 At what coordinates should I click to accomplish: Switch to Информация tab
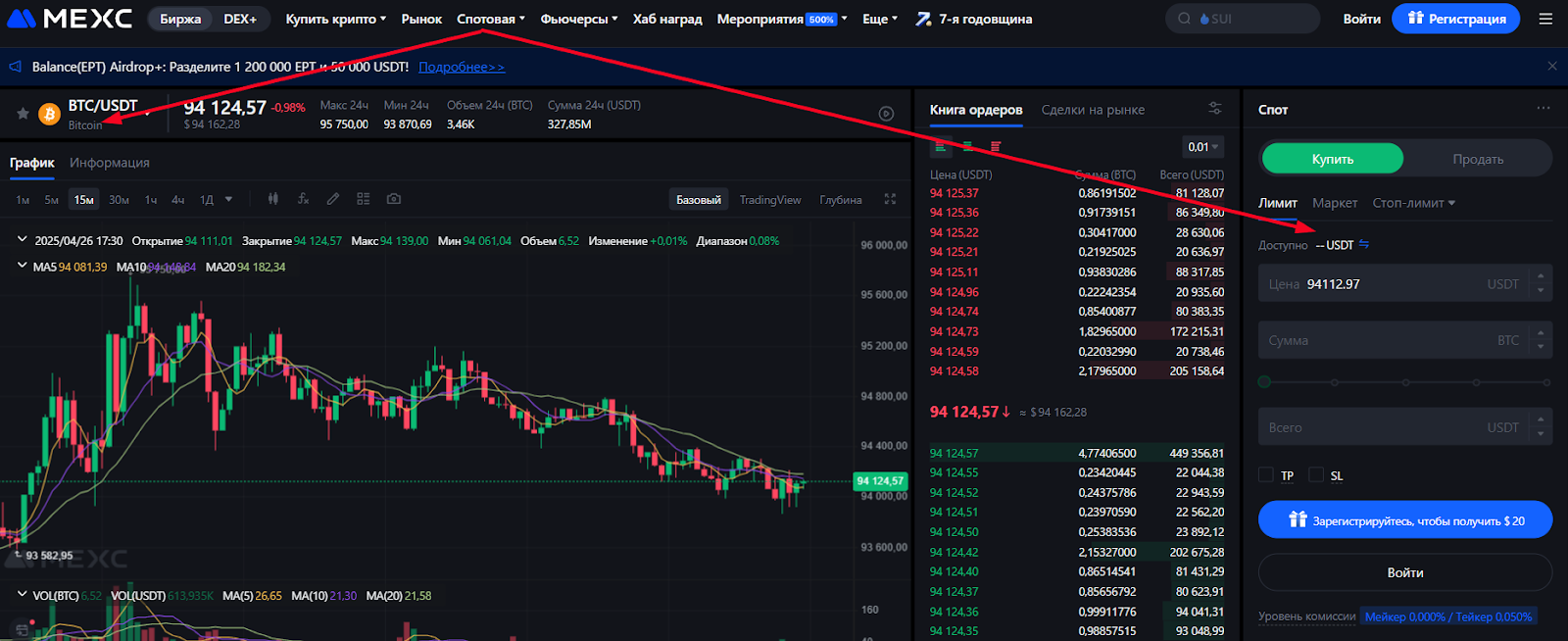tap(110, 163)
